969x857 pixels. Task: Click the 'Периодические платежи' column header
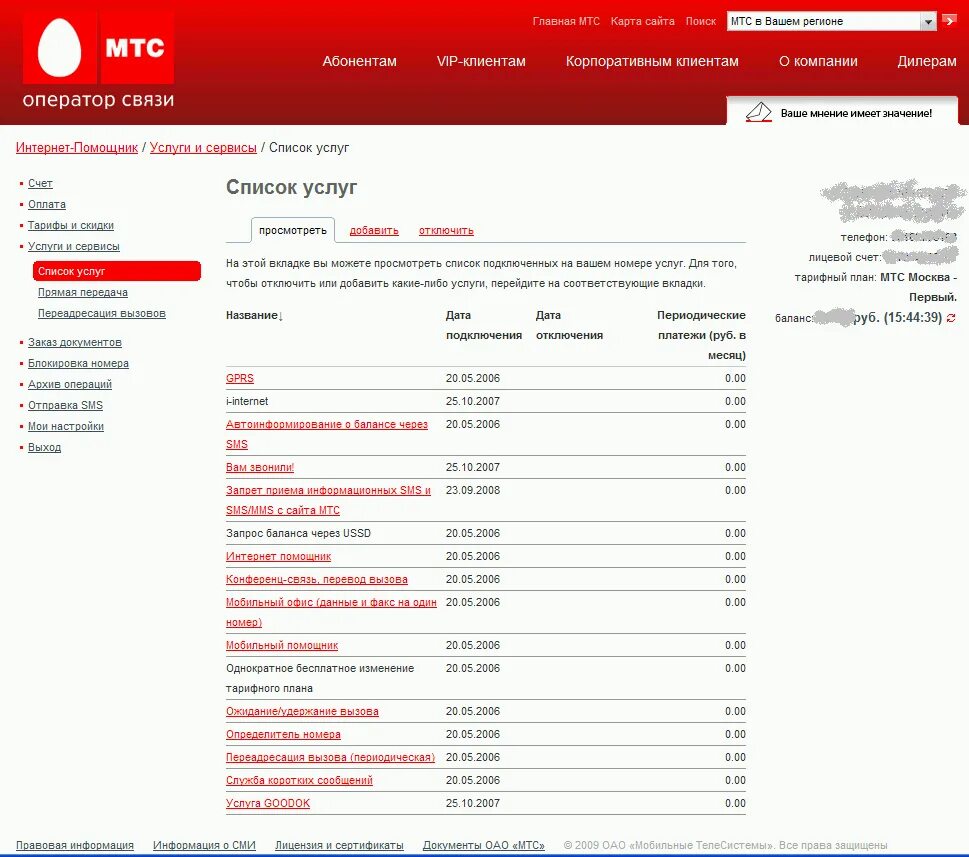(x=701, y=335)
